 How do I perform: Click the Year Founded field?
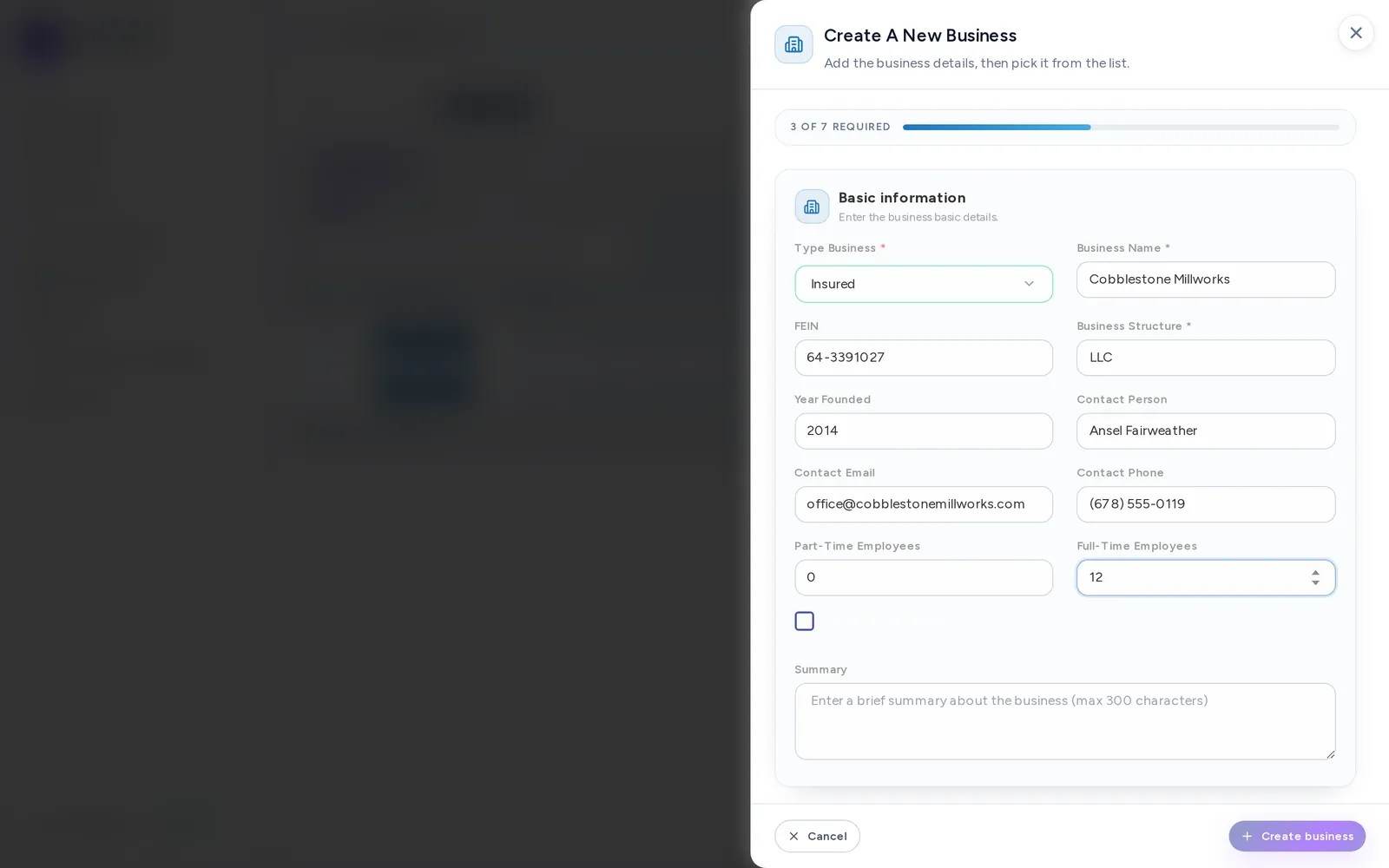coord(923,431)
